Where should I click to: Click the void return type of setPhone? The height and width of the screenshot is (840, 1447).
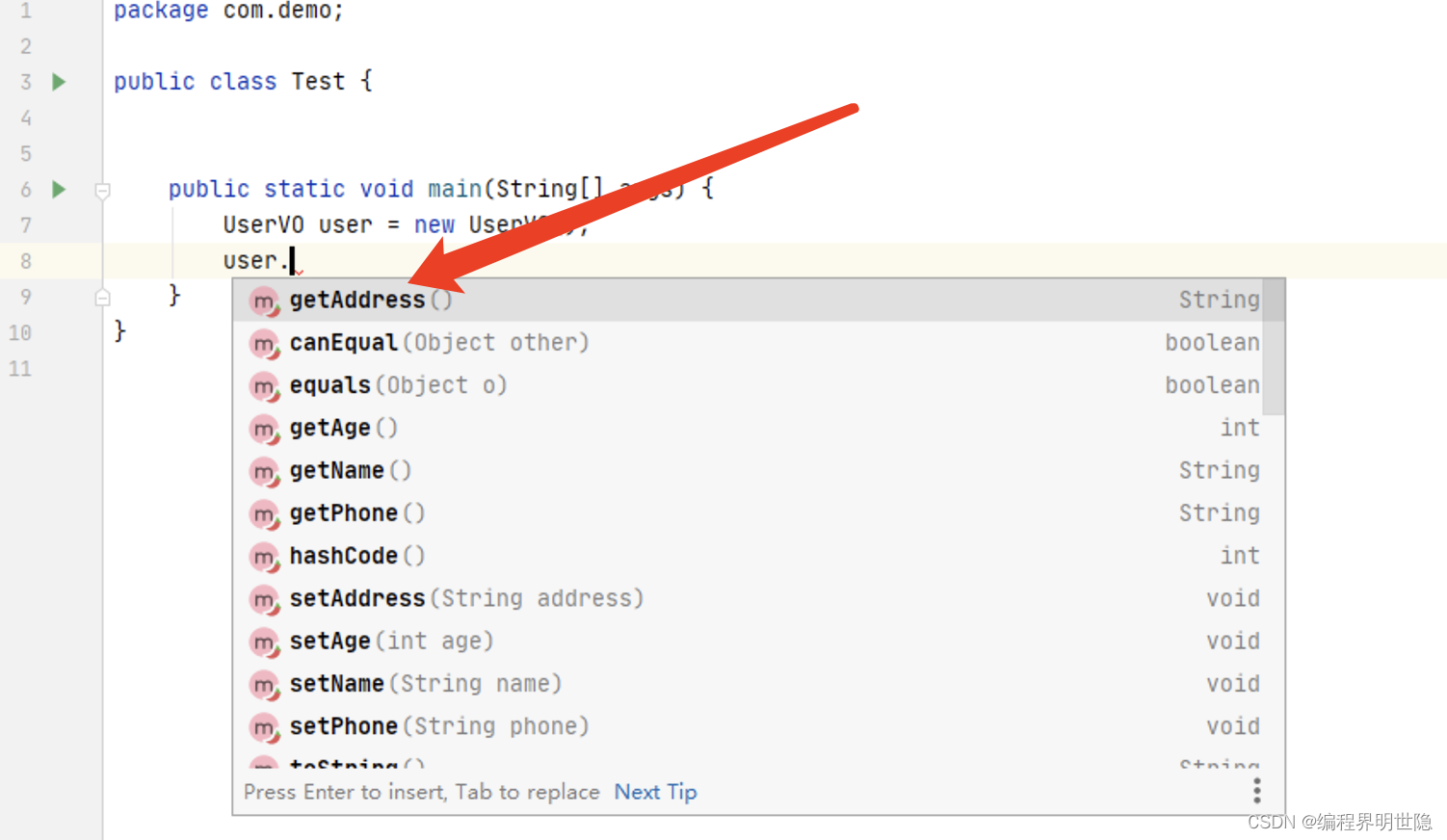tap(1233, 726)
